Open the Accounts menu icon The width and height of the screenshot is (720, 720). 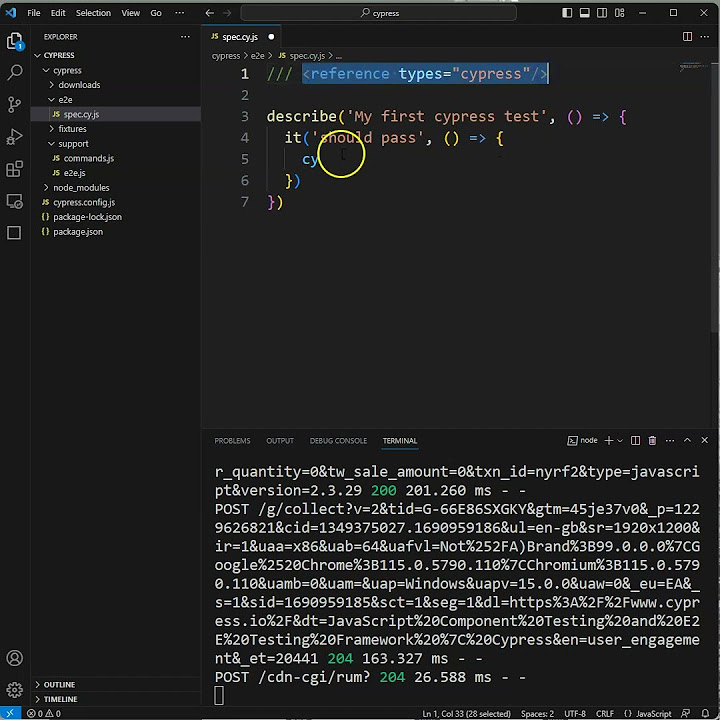pos(14,658)
